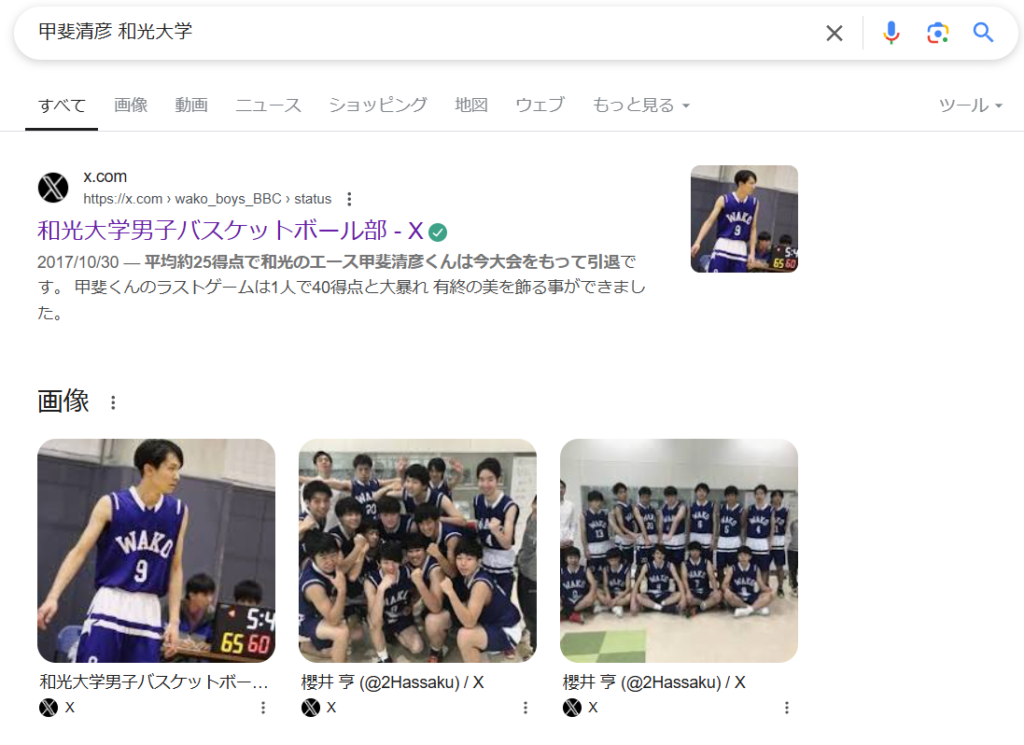Select the 動画 tab

point(191,105)
